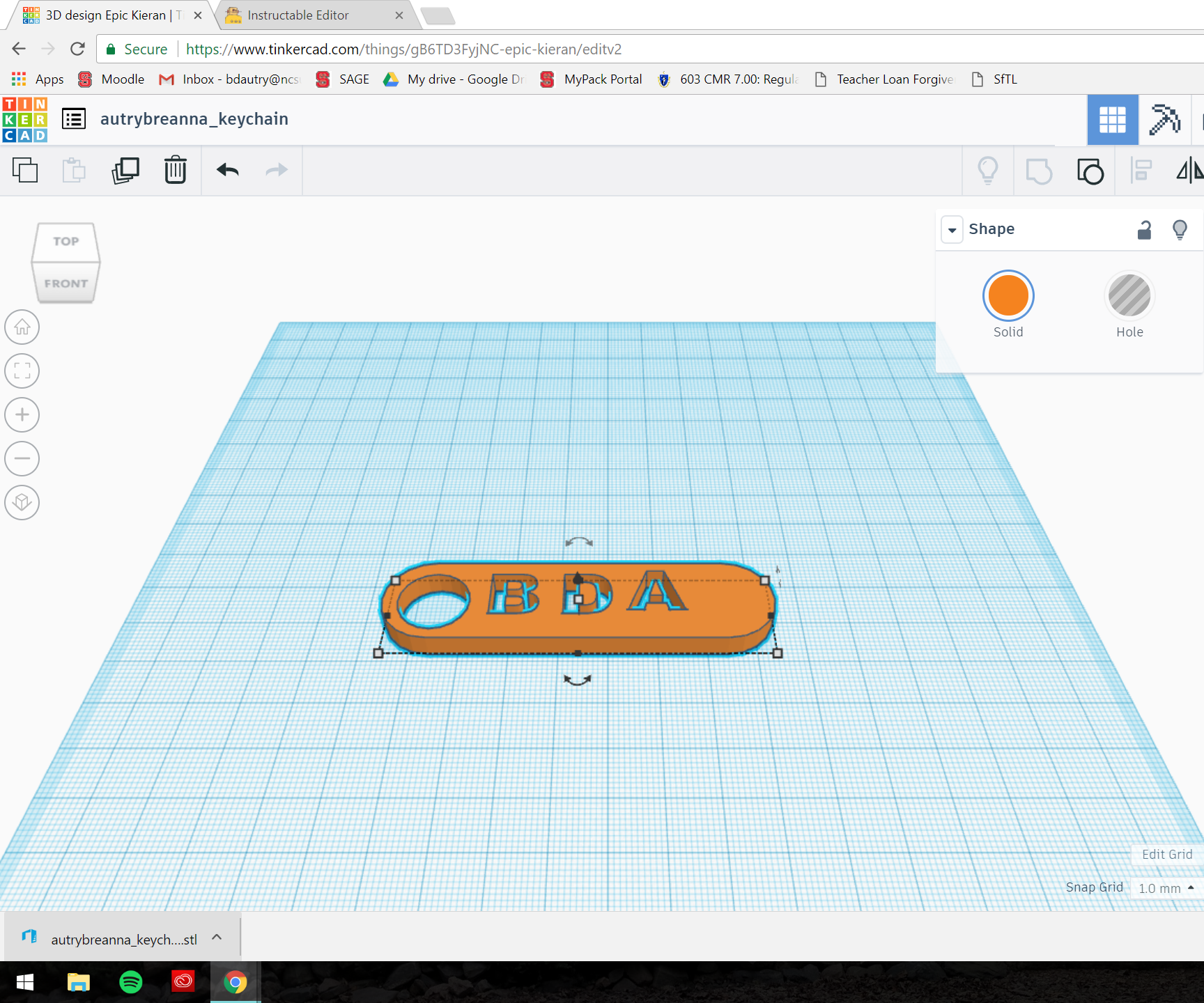Select the Solid orange color swatch

tap(1008, 295)
